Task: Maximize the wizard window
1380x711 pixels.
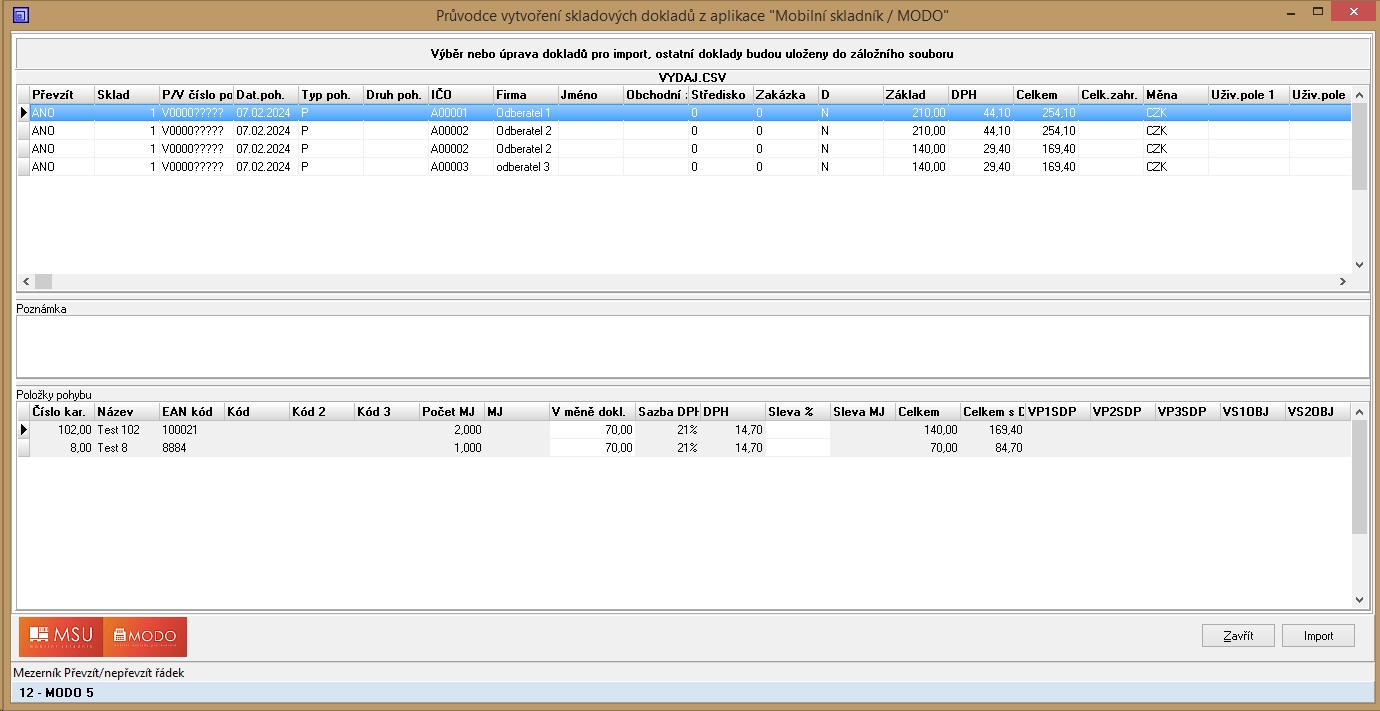Action: [x=1318, y=12]
